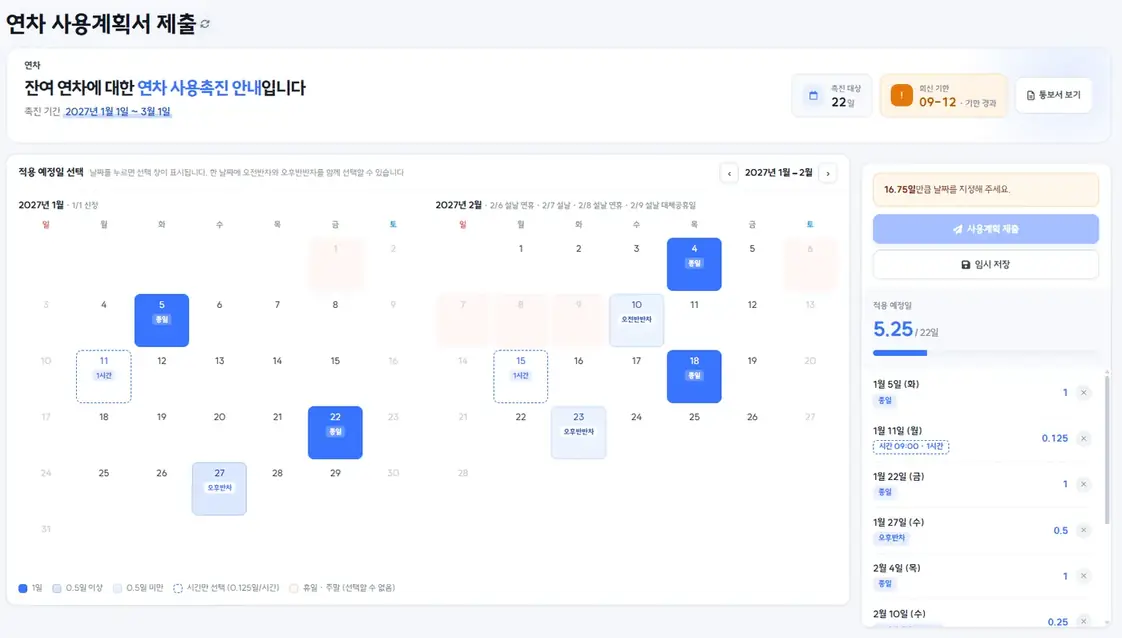Click the 연차 사용촉진 안내 blue heading text
This screenshot has height=638, width=1122.
(199, 88)
